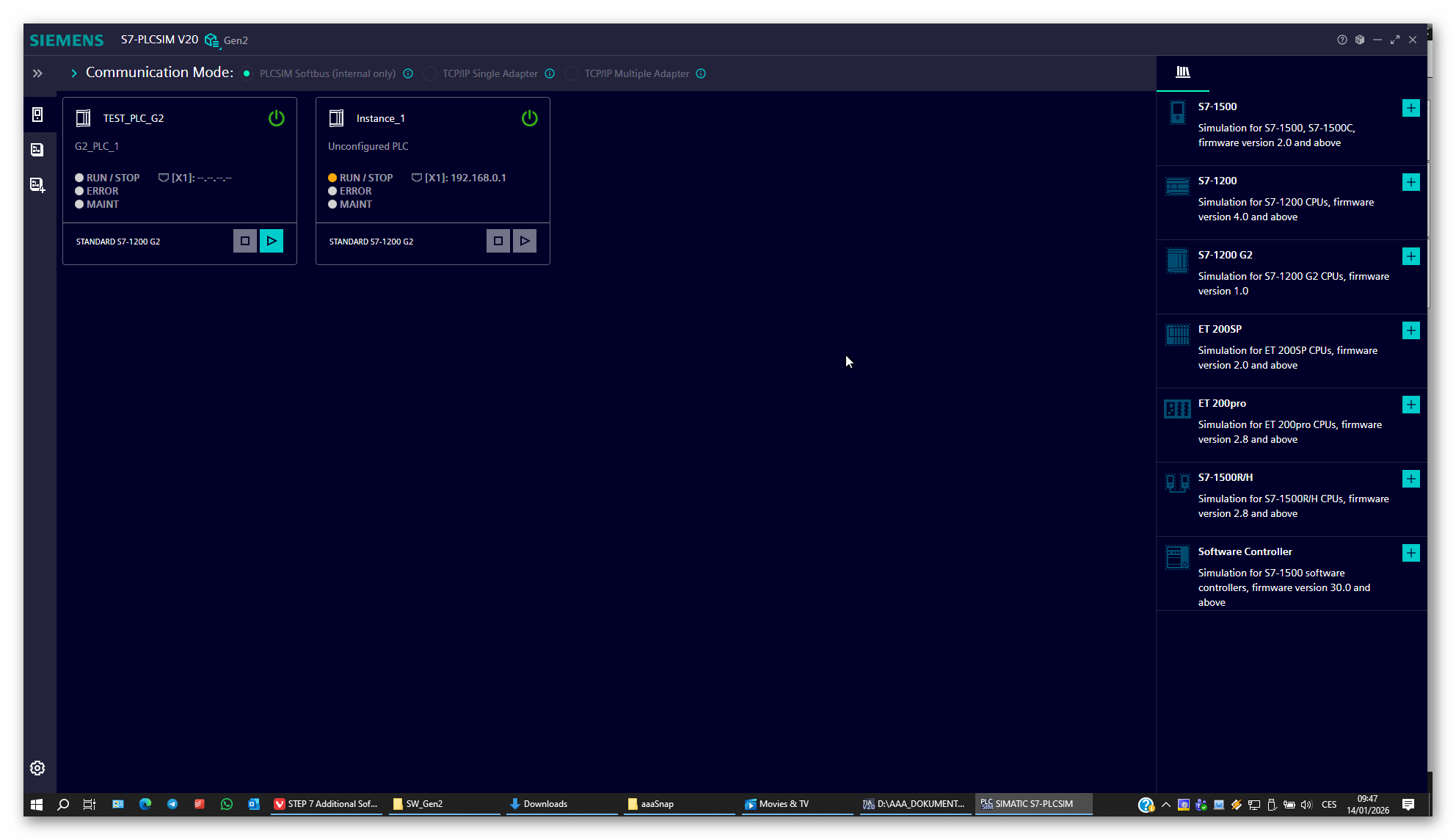Viewport: 1456px width, 840px height.
Task: Add a new S7-1200 G2 simulation
Action: point(1410,256)
